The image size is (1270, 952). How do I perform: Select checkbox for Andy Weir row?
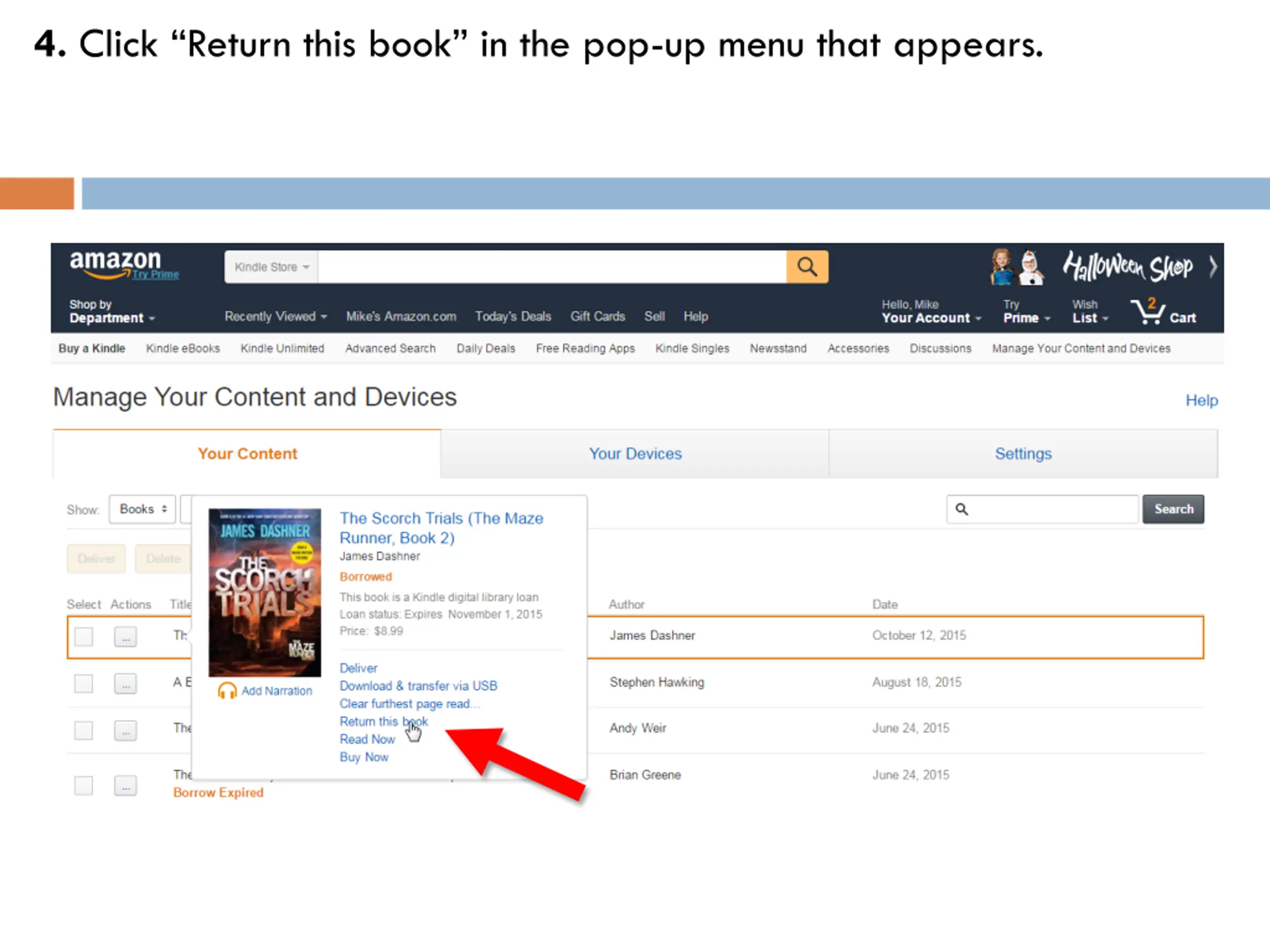[x=84, y=730]
